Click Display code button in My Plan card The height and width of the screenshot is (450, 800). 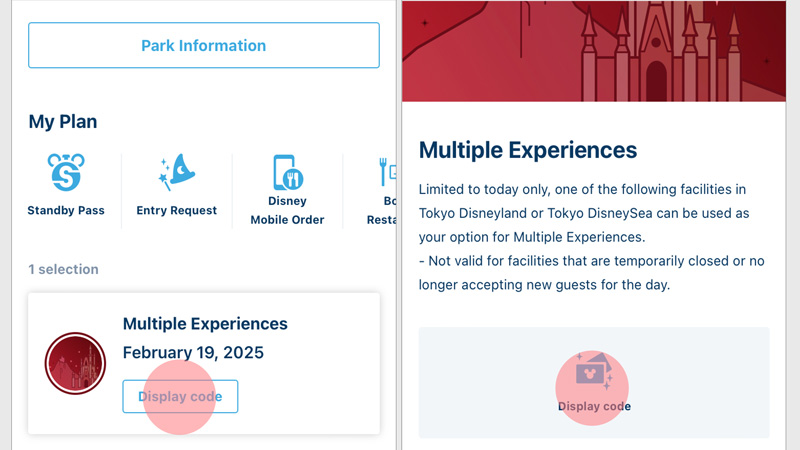tap(180, 396)
